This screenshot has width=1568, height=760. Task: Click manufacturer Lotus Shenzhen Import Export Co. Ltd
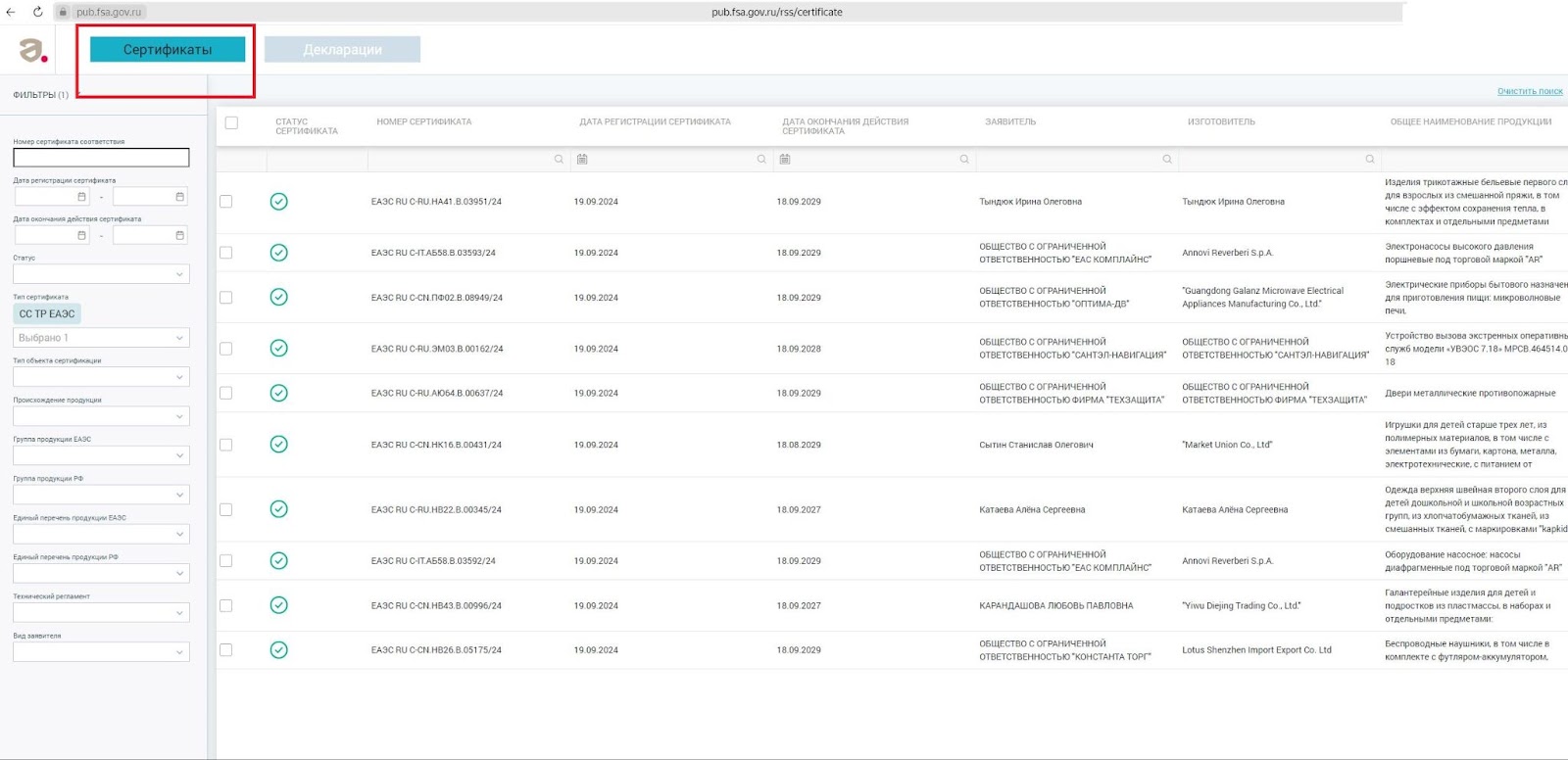pos(1256,650)
